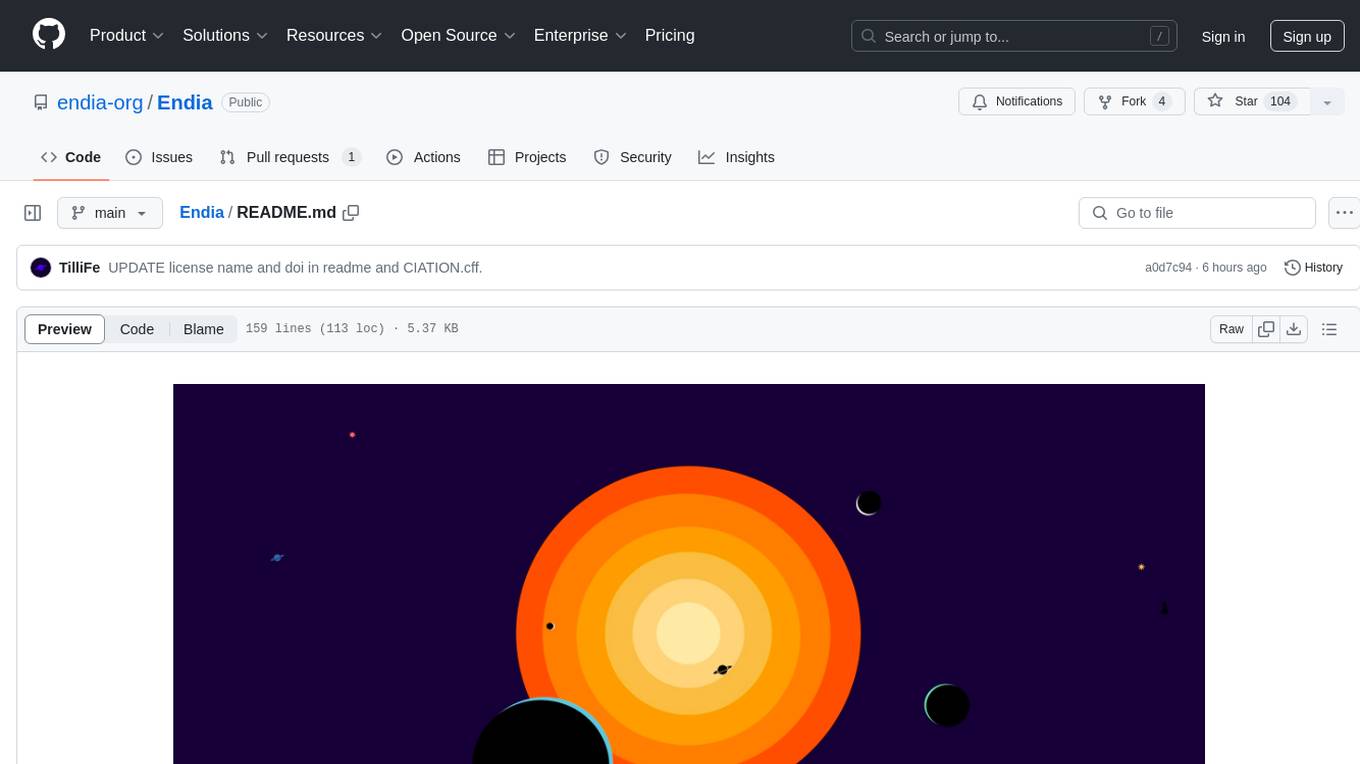
Task: Click the repository book icon beside endia-org
Action: point(41,102)
